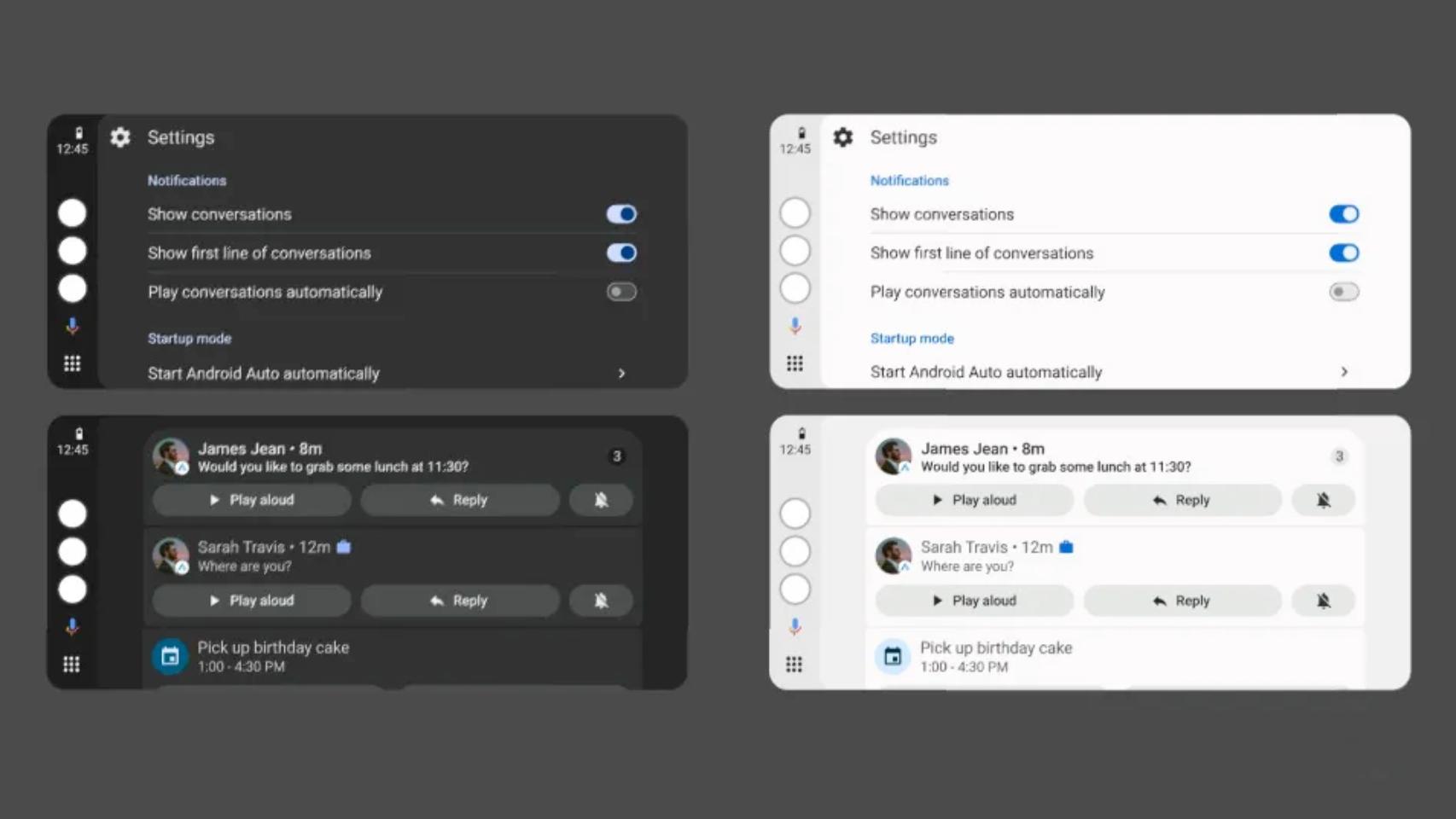Click the Settings gear icon in dark panel
Image resolution: width=1456 pixels, height=819 pixels.
[x=120, y=137]
